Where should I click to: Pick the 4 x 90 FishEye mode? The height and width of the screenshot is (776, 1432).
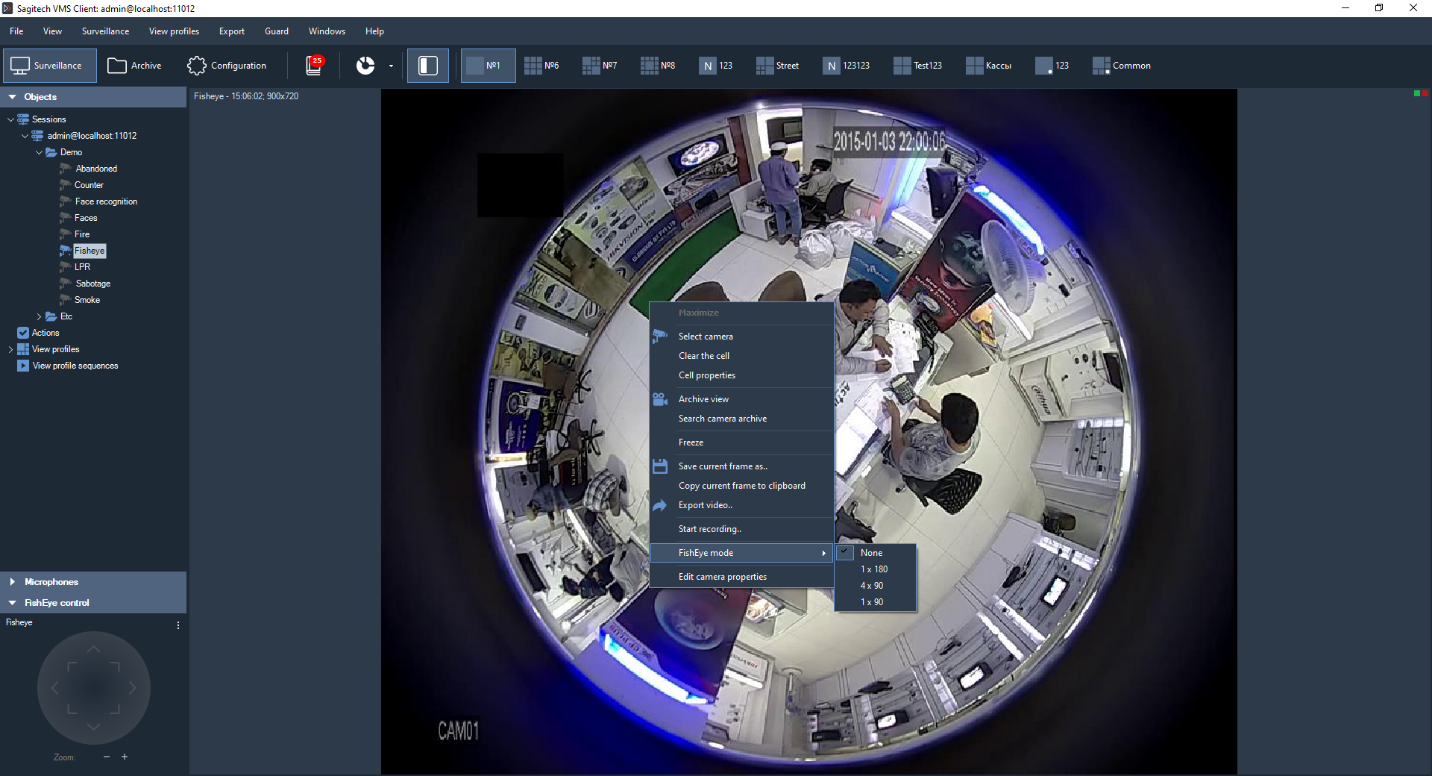pos(871,585)
